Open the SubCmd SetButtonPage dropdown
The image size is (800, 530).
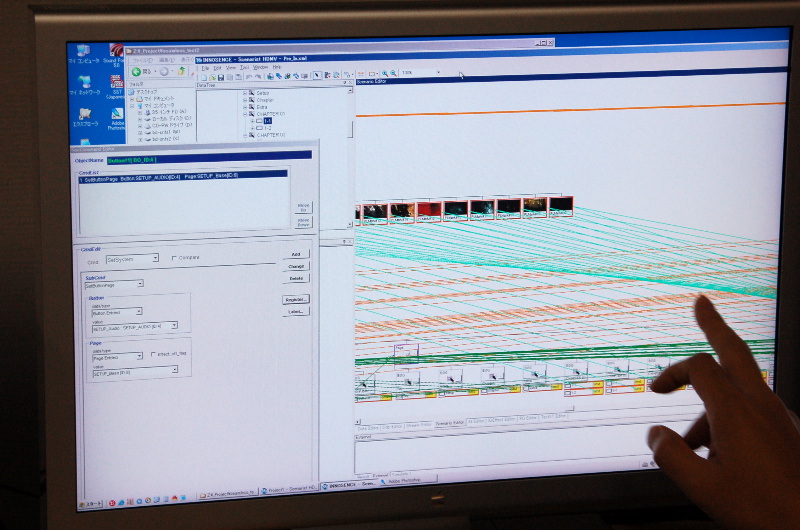[140, 284]
